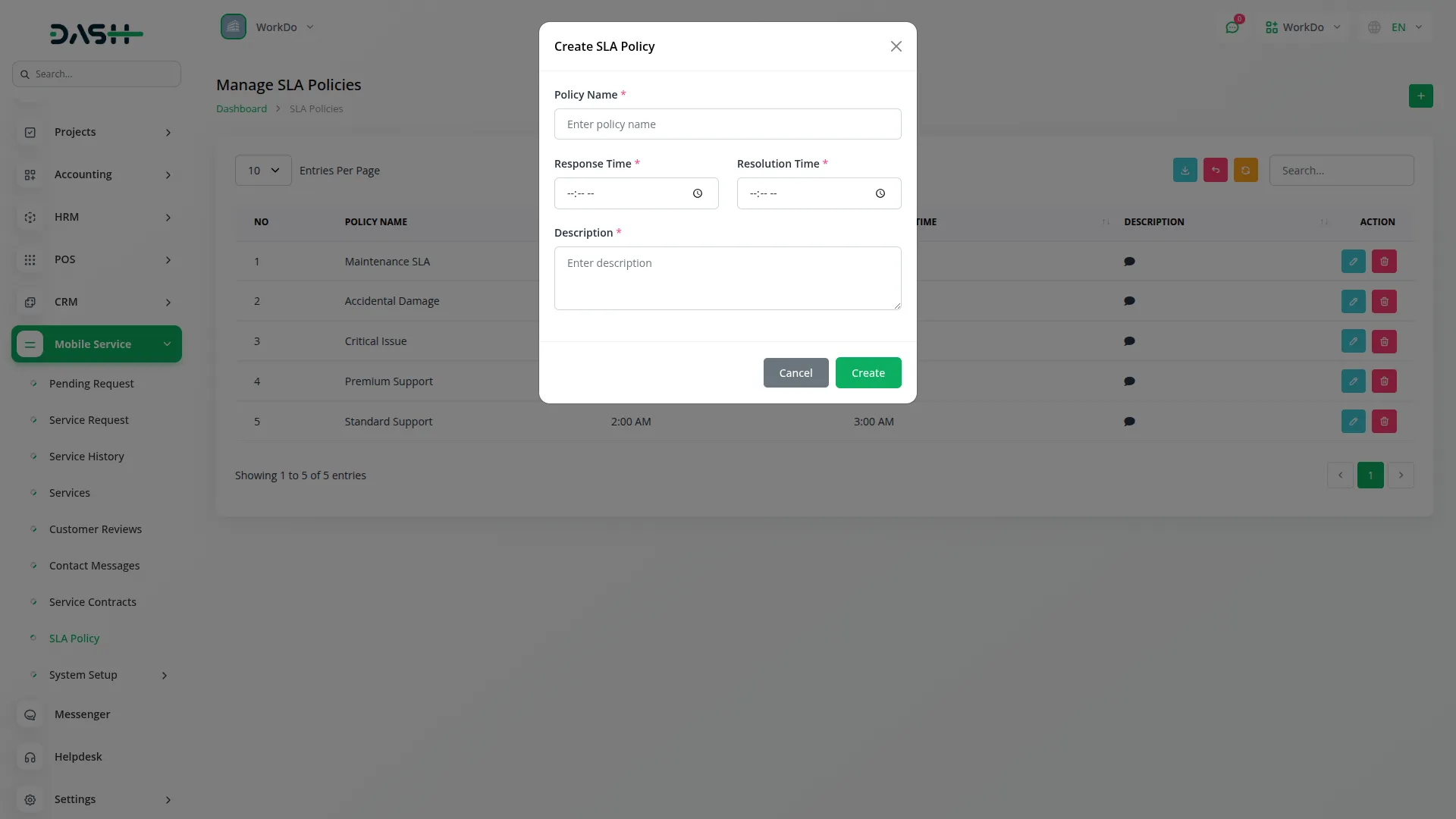The height and width of the screenshot is (819, 1456).
Task: Collapse the Mobile Service section
Action: pyautogui.click(x=168, y=344)
